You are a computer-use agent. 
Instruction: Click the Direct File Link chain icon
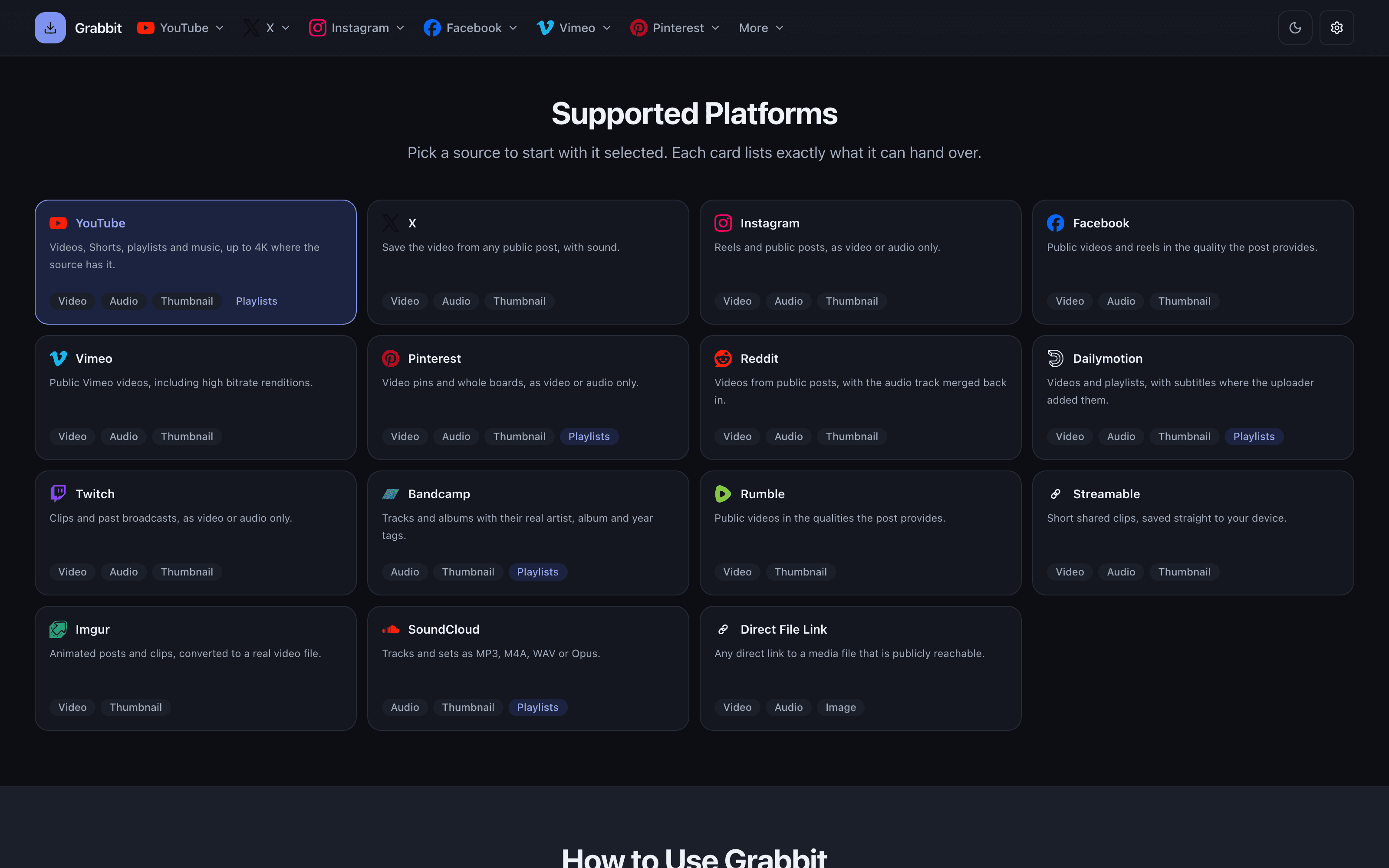click(x=723, y=629)
